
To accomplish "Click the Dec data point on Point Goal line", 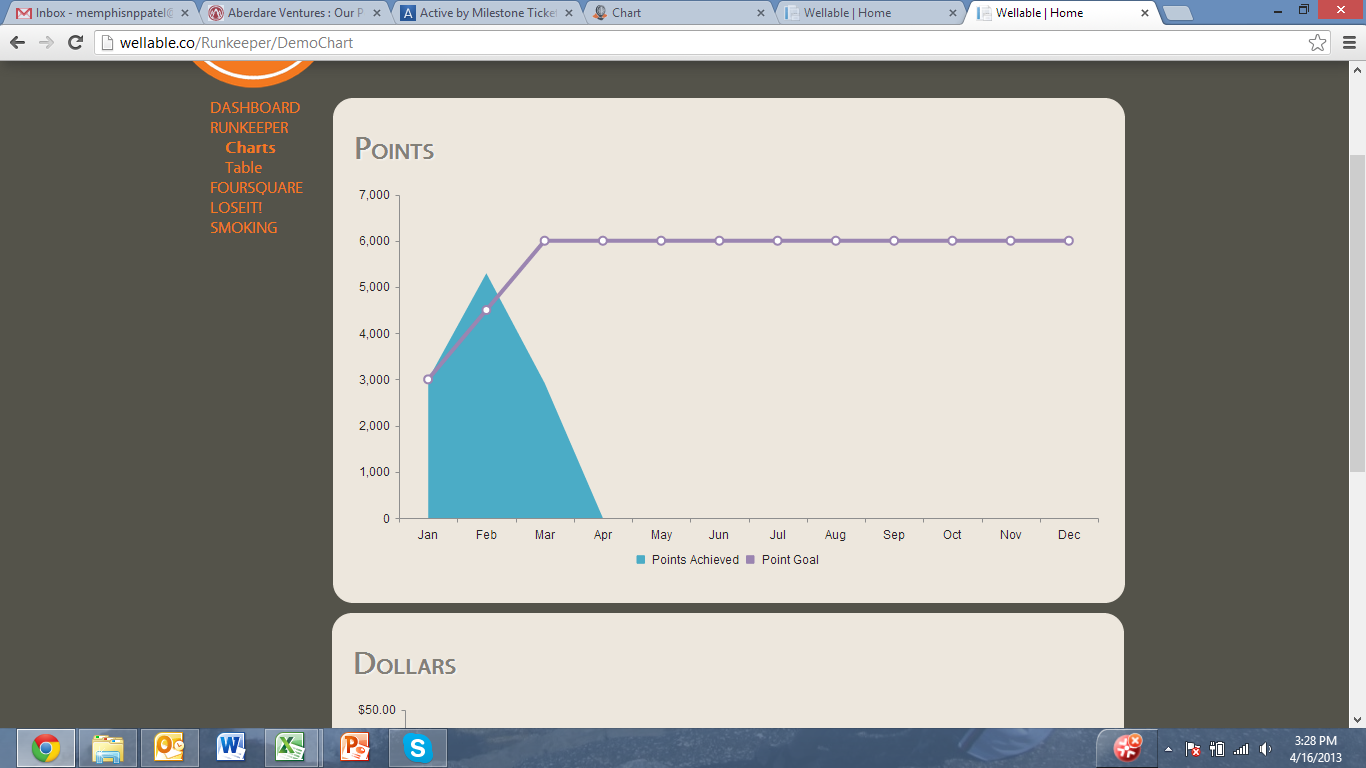I will 1069,241.
